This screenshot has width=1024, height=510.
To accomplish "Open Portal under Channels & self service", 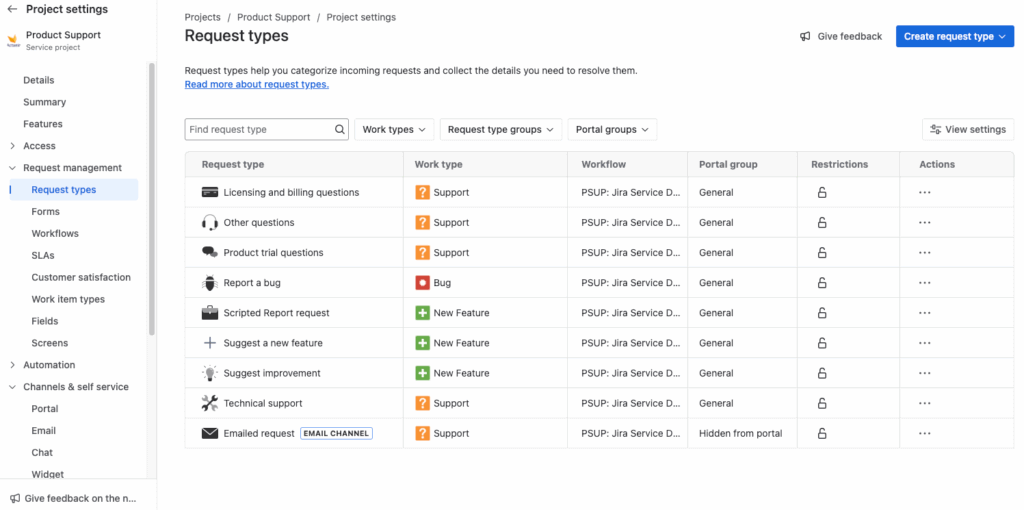I will (44, 409).
